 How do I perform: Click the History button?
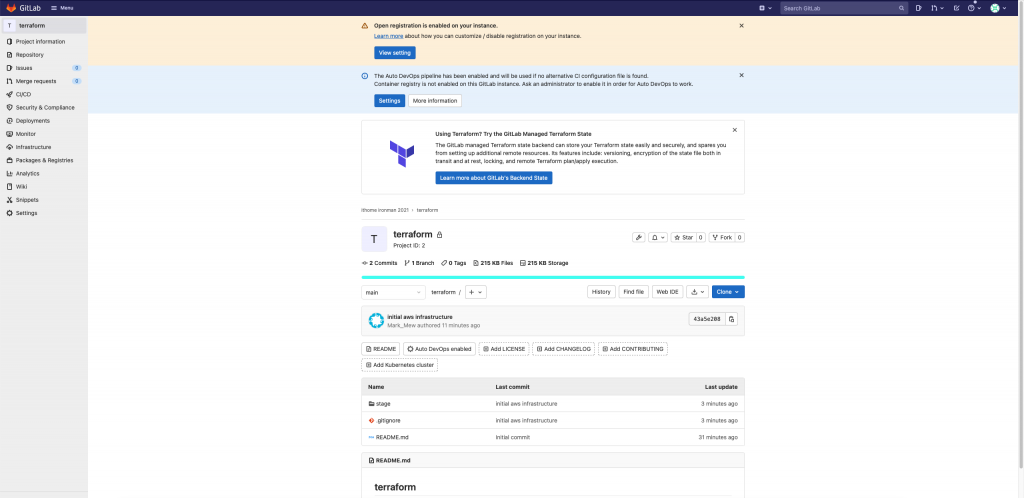[601, 292]
